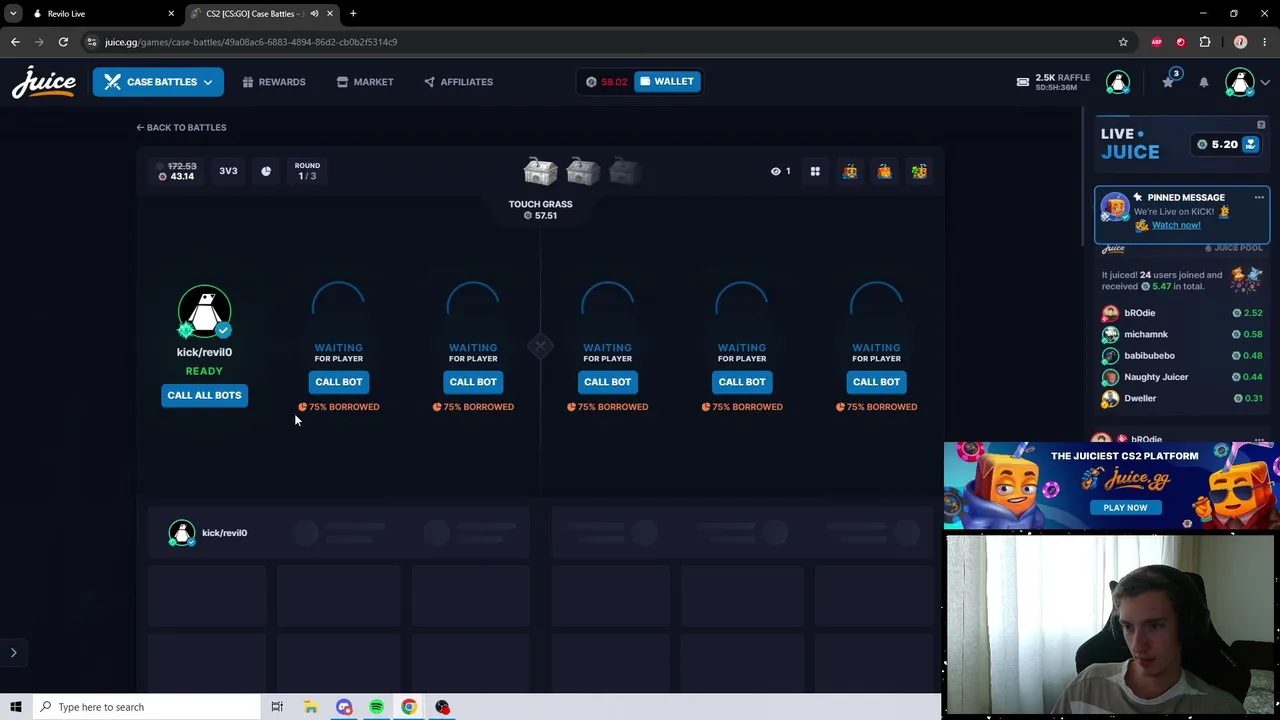Go back to battles
1280x720 pixels.
pyautogui.click(x=181, y=127)
